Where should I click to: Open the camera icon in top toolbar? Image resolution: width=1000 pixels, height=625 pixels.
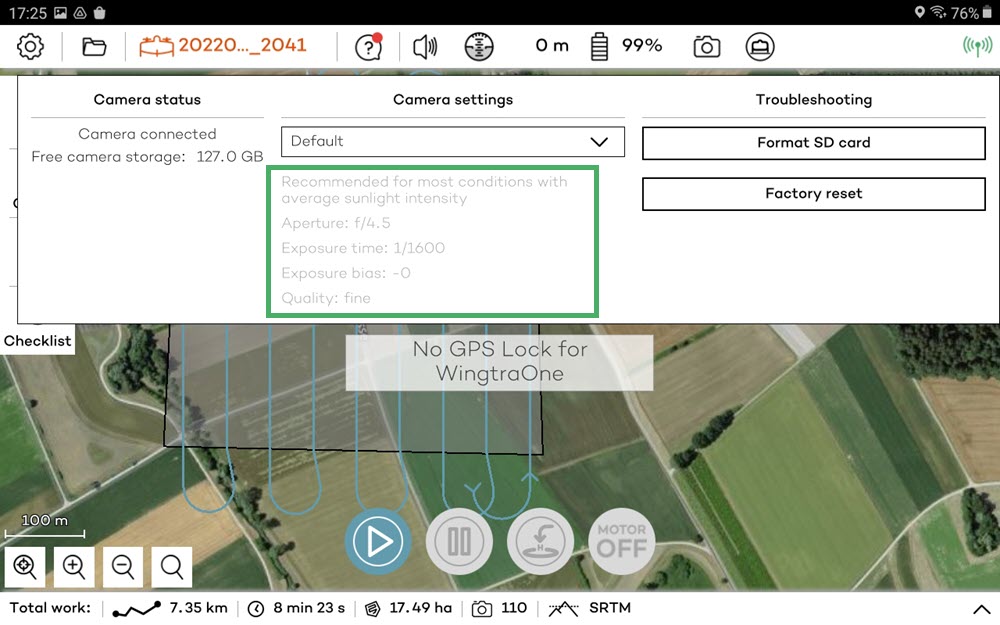click(707, 46)
